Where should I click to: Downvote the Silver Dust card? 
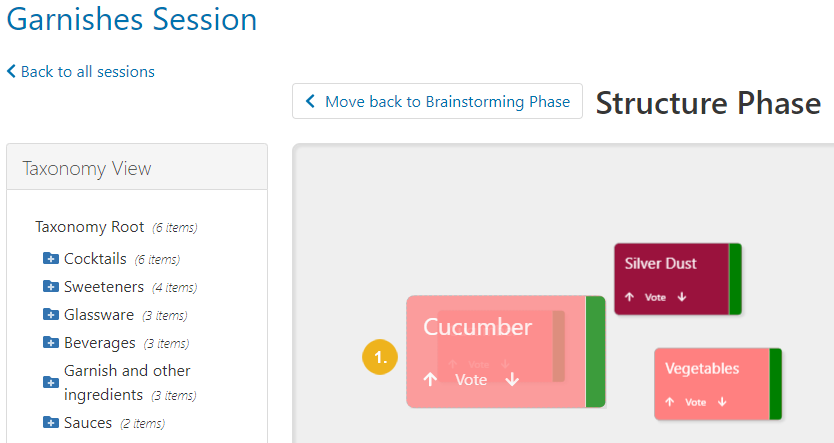point(682,297)
